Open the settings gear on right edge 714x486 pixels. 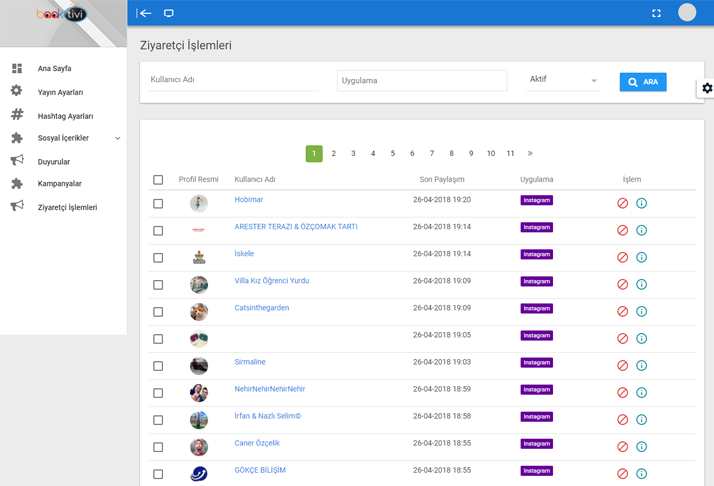[x=706, y=88]
